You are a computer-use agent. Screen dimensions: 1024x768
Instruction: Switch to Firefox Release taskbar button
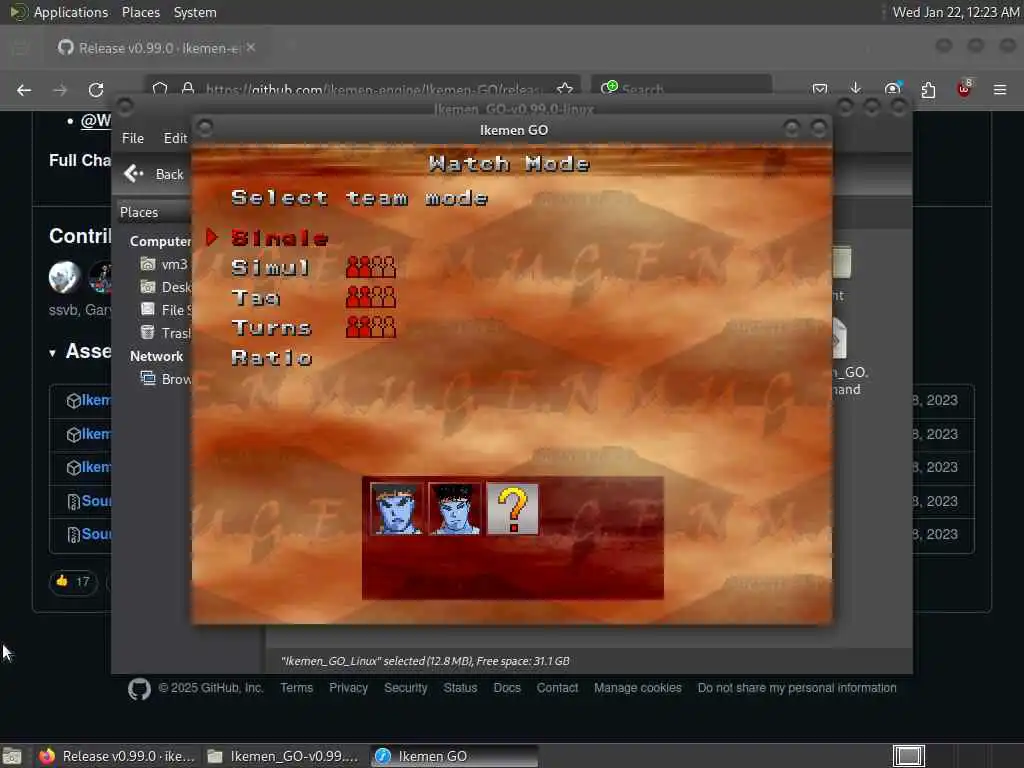(x=117, y=756)
